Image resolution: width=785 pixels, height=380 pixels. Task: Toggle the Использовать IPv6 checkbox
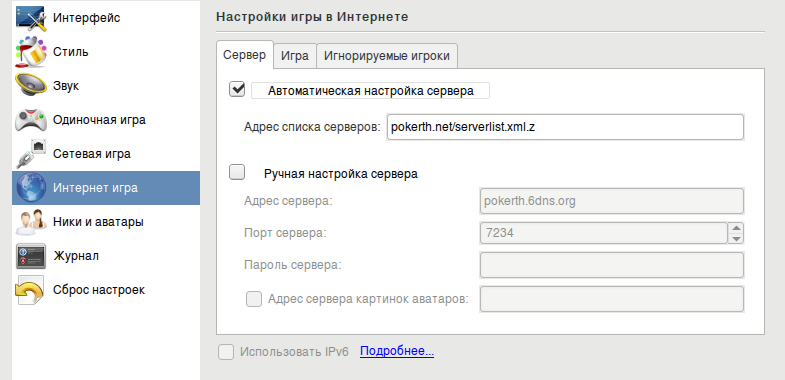tap(226, 351)
